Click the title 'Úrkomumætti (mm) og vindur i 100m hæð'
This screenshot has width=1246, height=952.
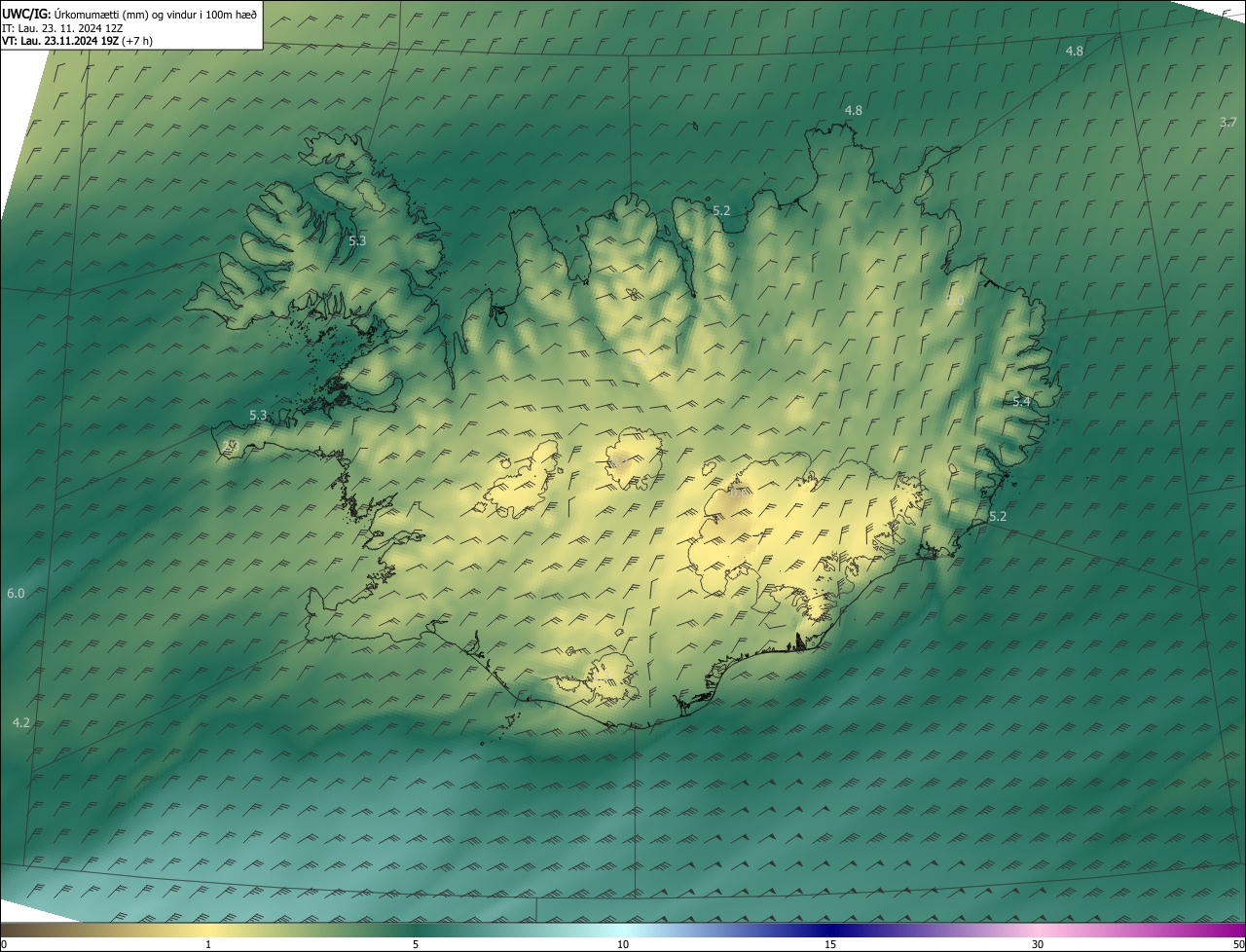[154, 14]
